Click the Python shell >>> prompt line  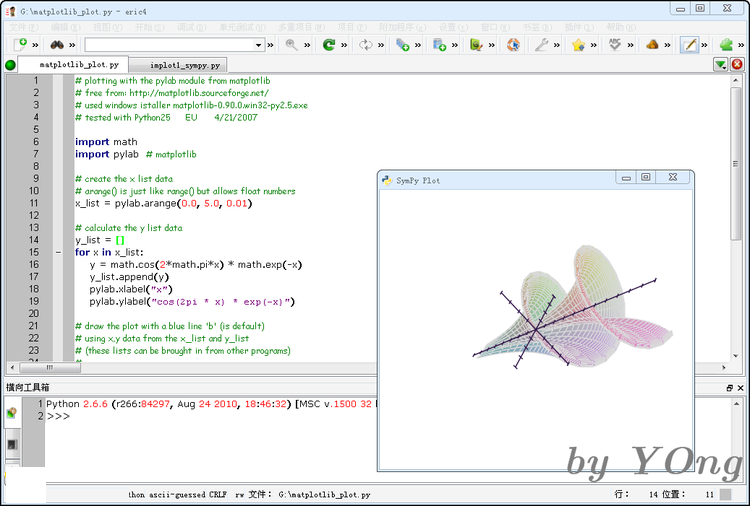[58, 416]
